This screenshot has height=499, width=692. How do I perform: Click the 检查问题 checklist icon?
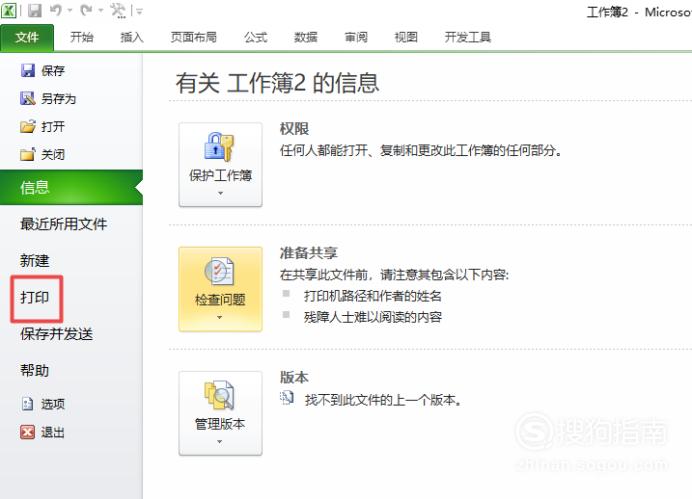click(219, 271)
